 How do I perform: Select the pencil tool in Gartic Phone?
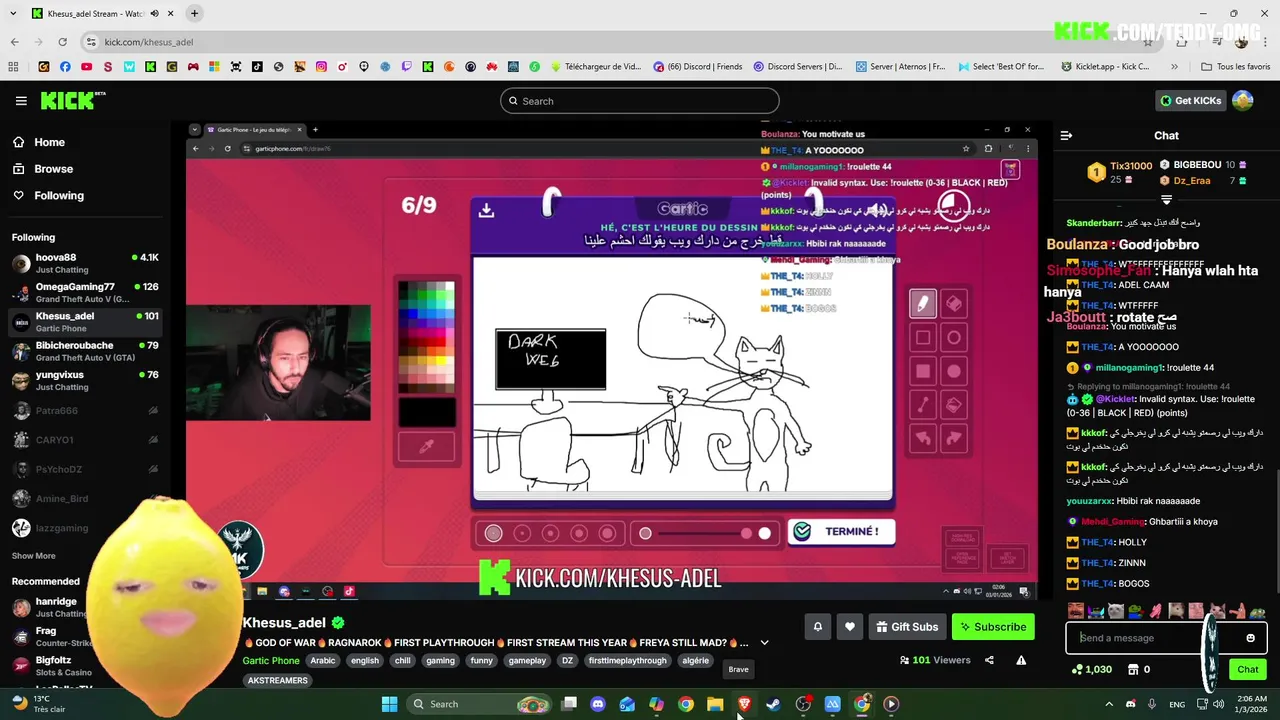923,303
